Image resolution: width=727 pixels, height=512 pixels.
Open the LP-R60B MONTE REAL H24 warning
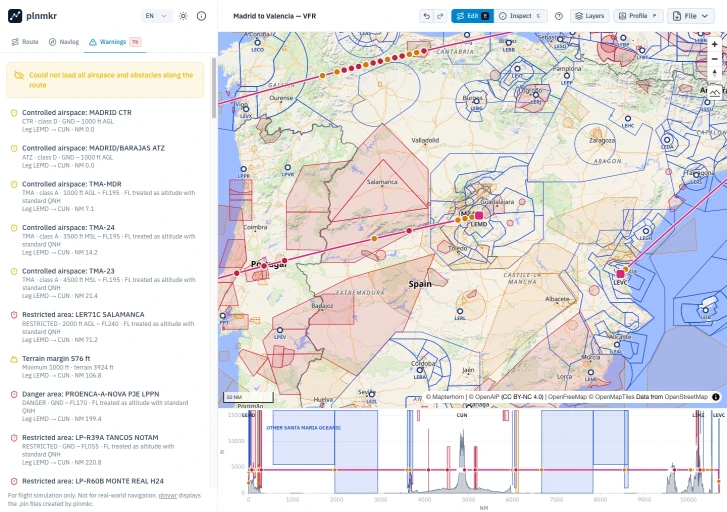click(106, 481)
